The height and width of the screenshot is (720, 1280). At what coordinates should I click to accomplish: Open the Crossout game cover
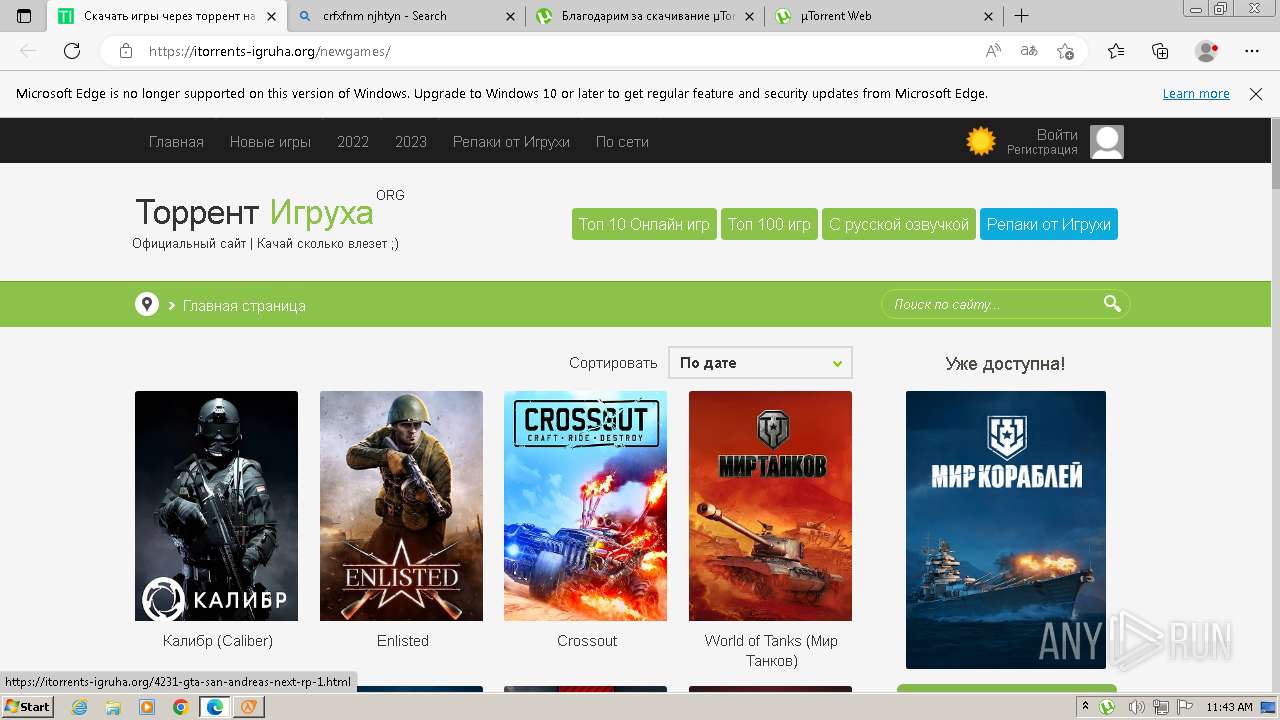[x=585, y=506]
